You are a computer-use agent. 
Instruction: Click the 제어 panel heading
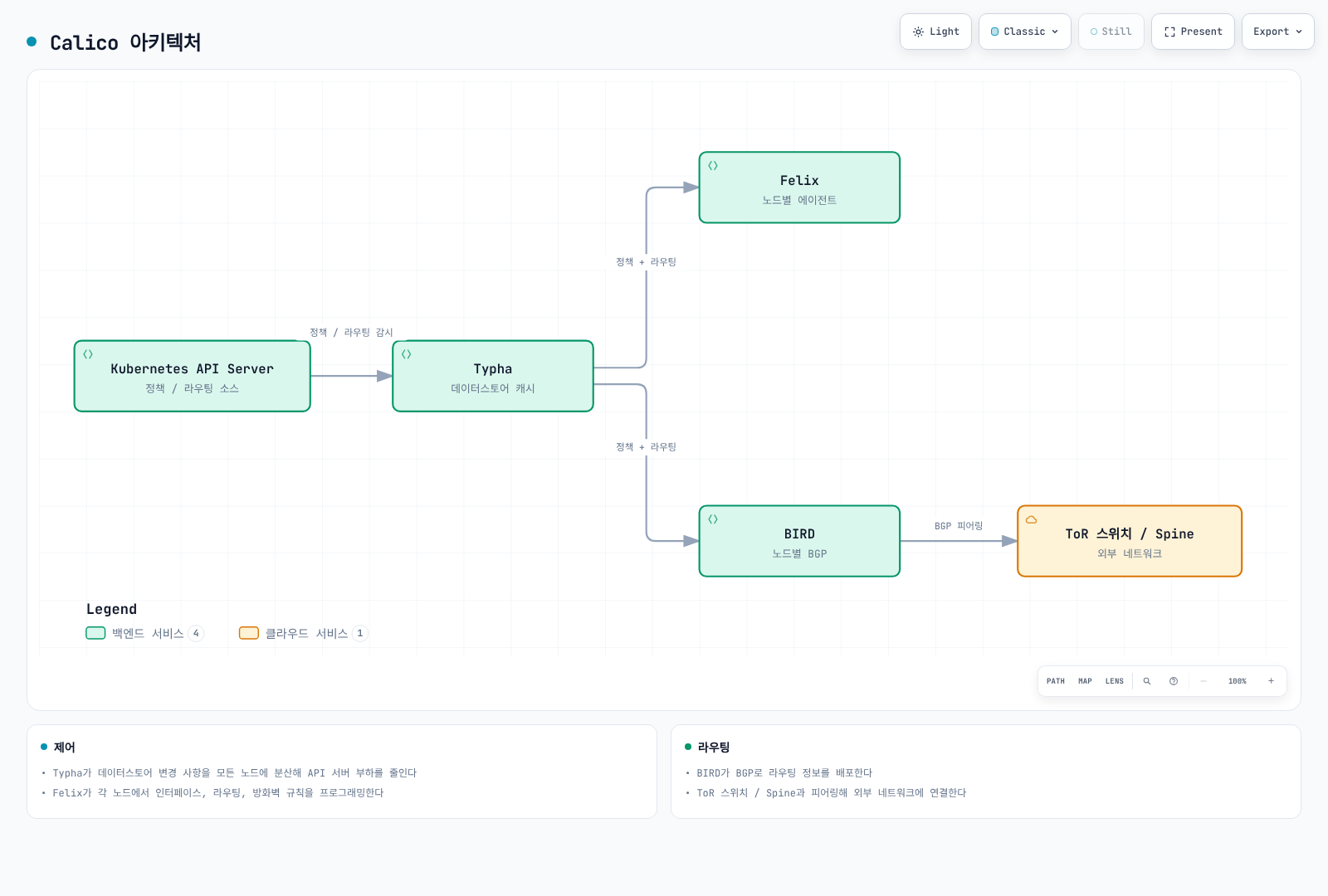(64, 747)
